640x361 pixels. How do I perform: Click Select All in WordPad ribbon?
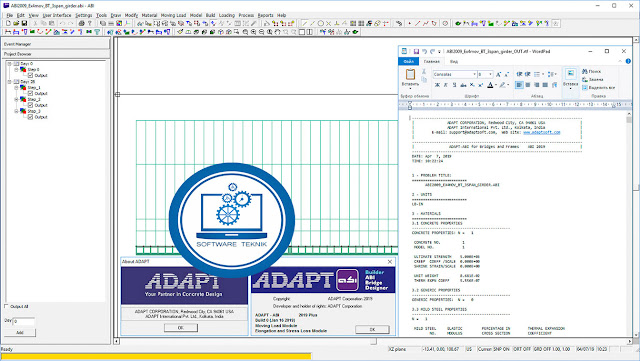pyautogui.click(x=599, y=87)
